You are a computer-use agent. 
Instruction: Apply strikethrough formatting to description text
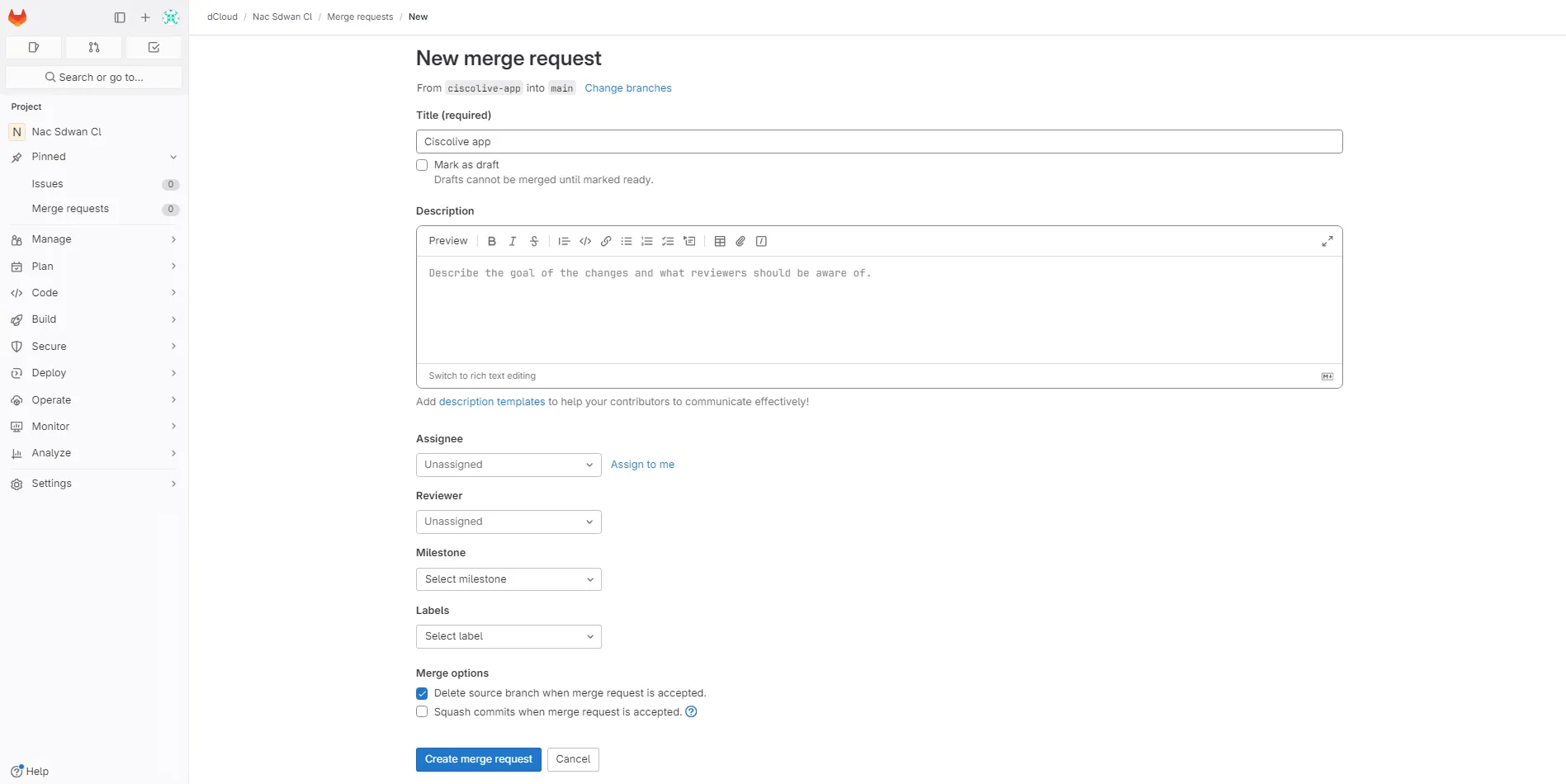pyautogui.click(x=534, y=241)
